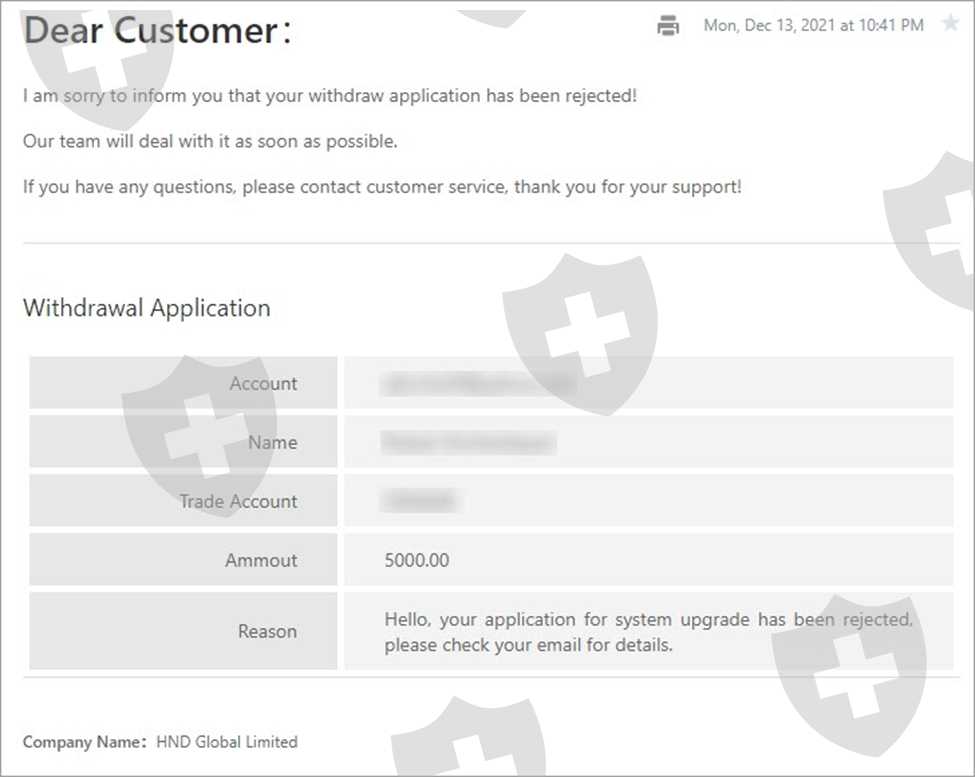Click the 5000.00 amount value
Image resolution: width=975 pixels, height=777 pixels.
click(417, 561)
